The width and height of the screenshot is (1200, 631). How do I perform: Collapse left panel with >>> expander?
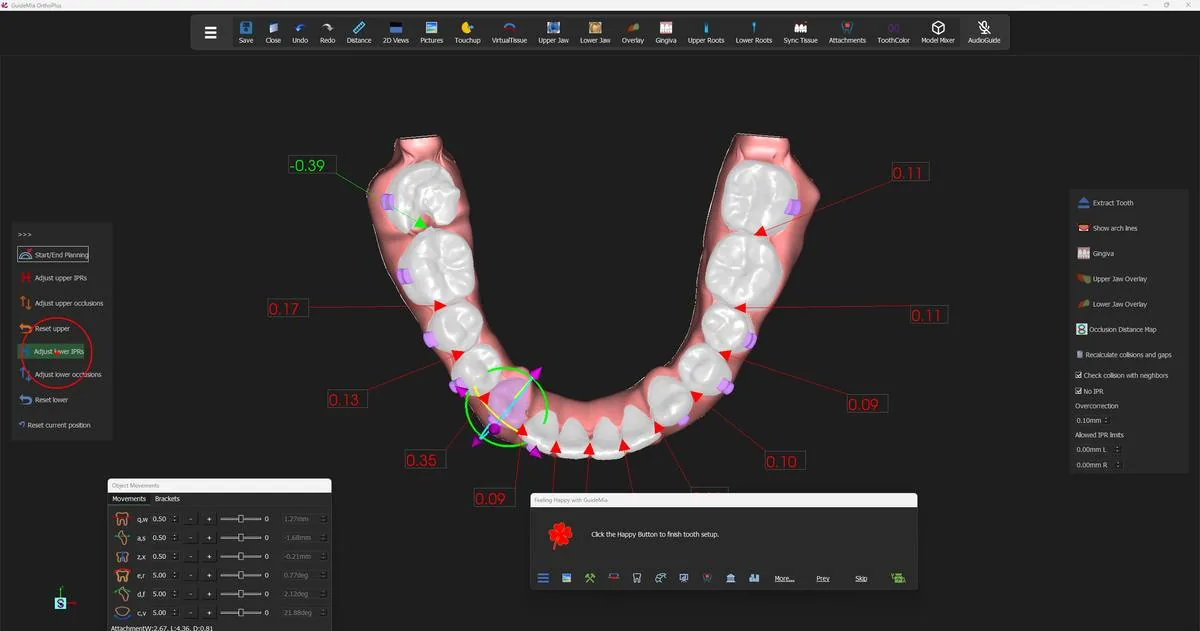[x=25, y=235]
